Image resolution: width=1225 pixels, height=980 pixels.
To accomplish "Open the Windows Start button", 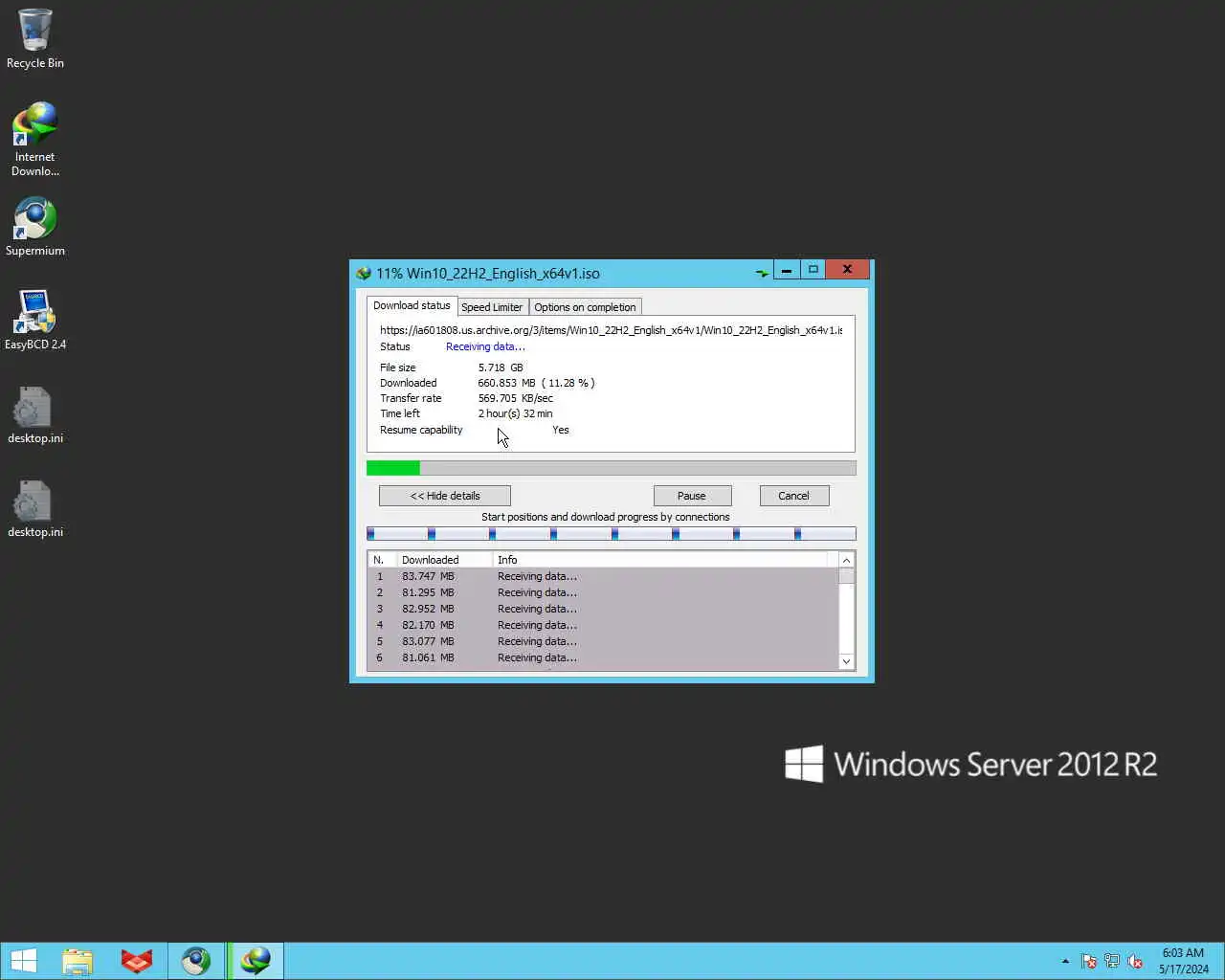I will tap(23, 961).
